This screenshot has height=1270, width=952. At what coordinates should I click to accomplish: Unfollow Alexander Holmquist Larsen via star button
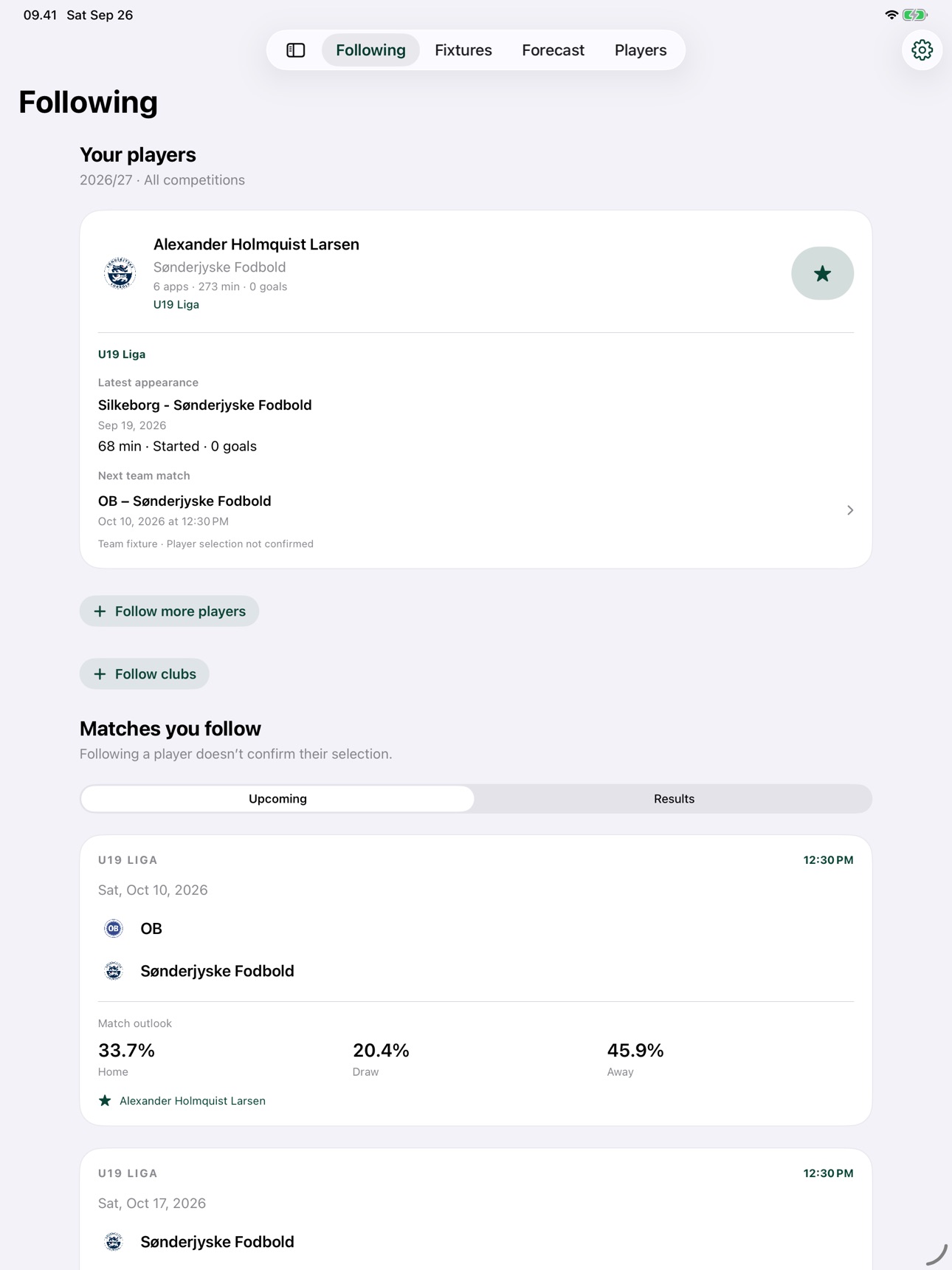pyautogui.click(x=822, y=273)
